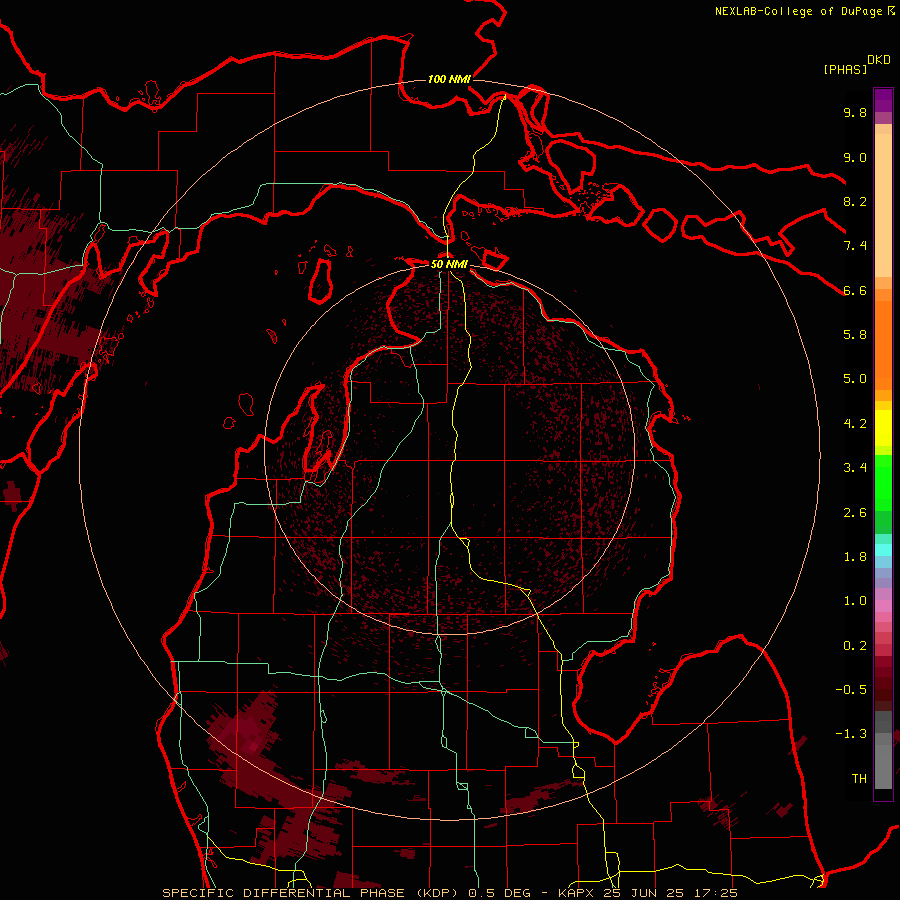Click the 6.6 value on color scale

coord(855,290)
